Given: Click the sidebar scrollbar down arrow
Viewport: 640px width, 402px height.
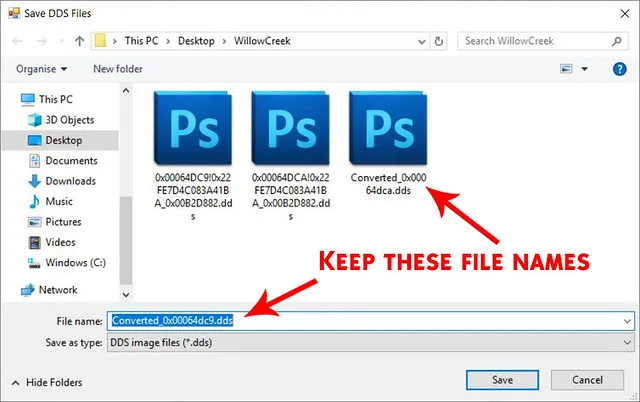Looking at the screenshot, I should (x=126, y=294).
